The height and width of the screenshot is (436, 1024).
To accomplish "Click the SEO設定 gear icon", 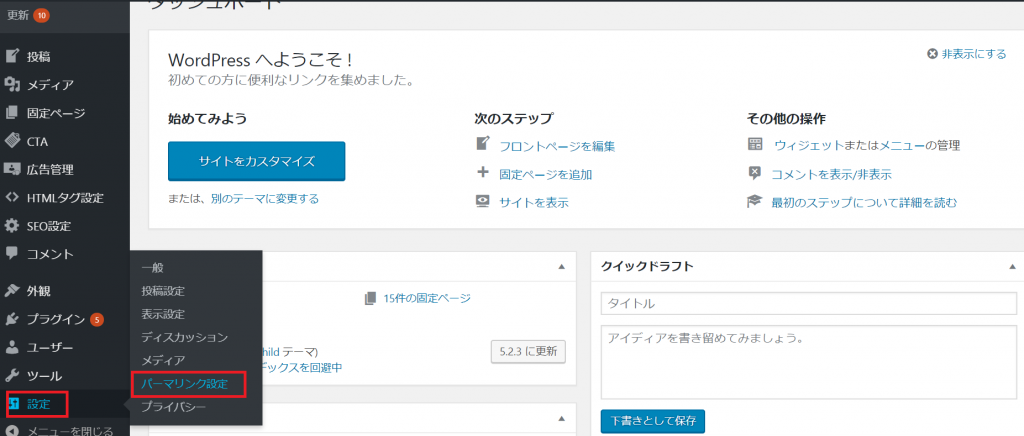I will point(12,226).
